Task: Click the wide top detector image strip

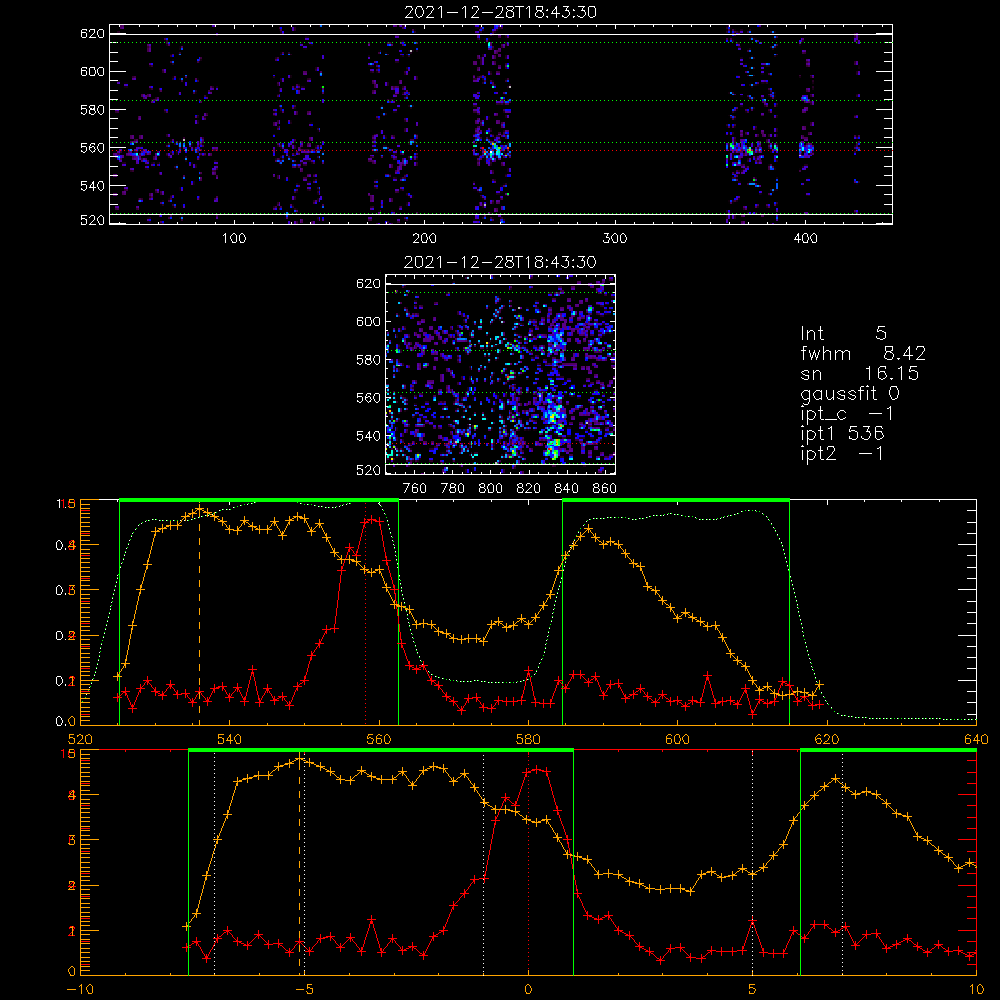Action: [x=501, y=124]
